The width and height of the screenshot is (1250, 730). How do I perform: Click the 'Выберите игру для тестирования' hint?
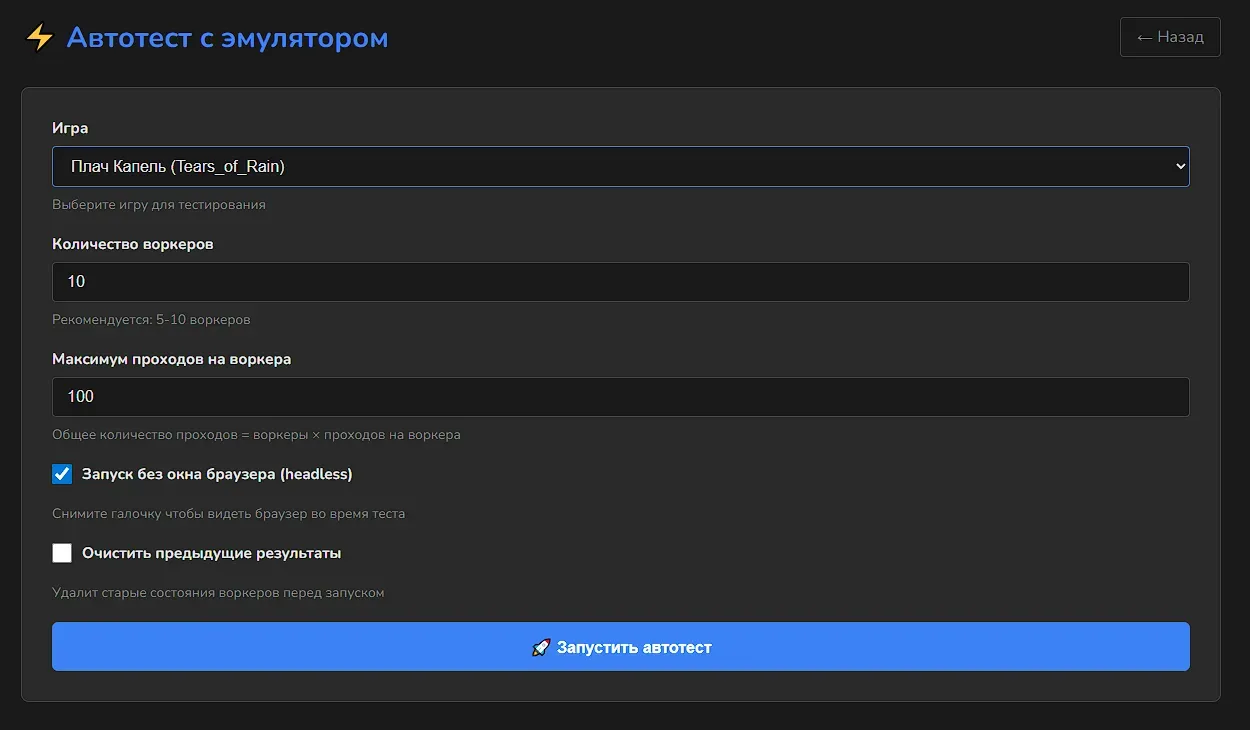(x=159, y=205)
